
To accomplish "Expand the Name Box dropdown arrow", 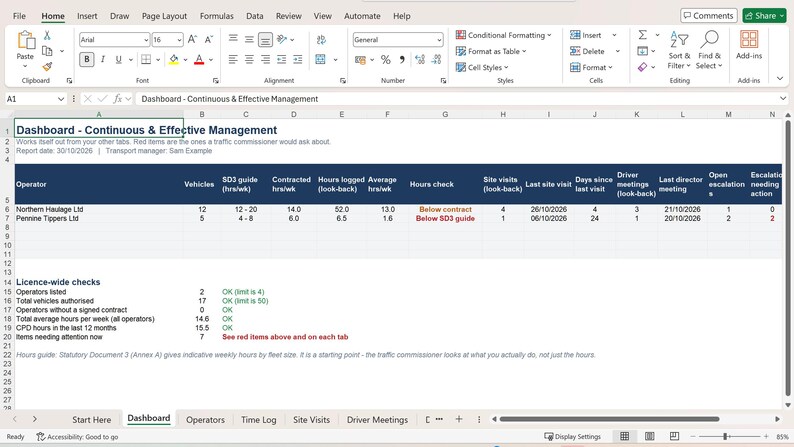I will point(61,99).
